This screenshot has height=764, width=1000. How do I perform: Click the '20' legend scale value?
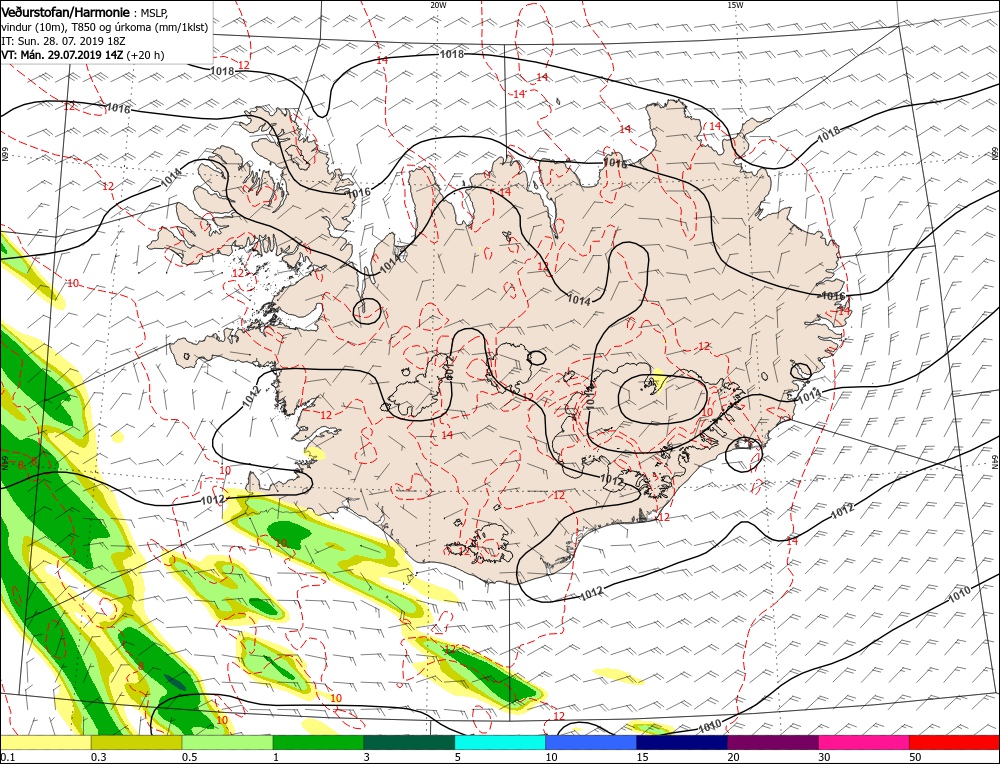pos(733,757)
